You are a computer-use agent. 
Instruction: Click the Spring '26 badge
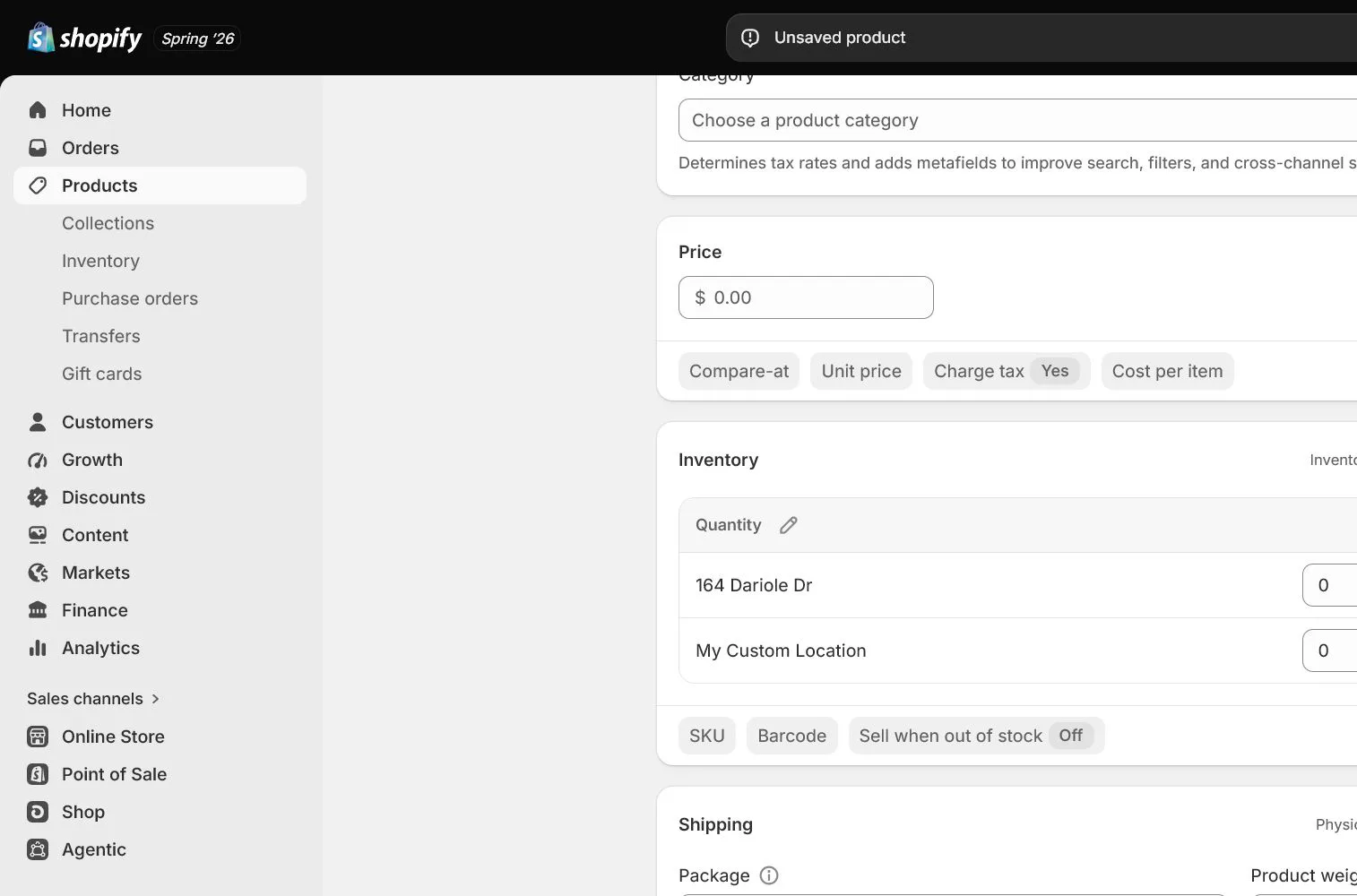pyautogui.click(x=197, y=39)
